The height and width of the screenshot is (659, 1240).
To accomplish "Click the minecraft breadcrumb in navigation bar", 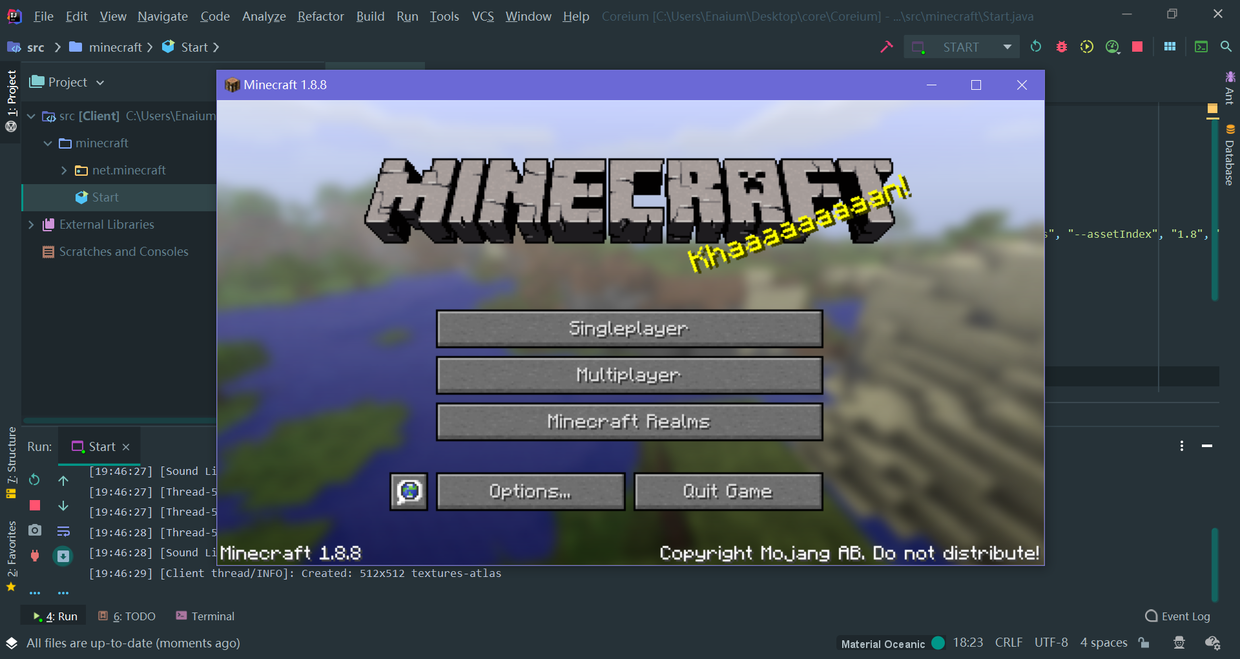I will 107,47.
